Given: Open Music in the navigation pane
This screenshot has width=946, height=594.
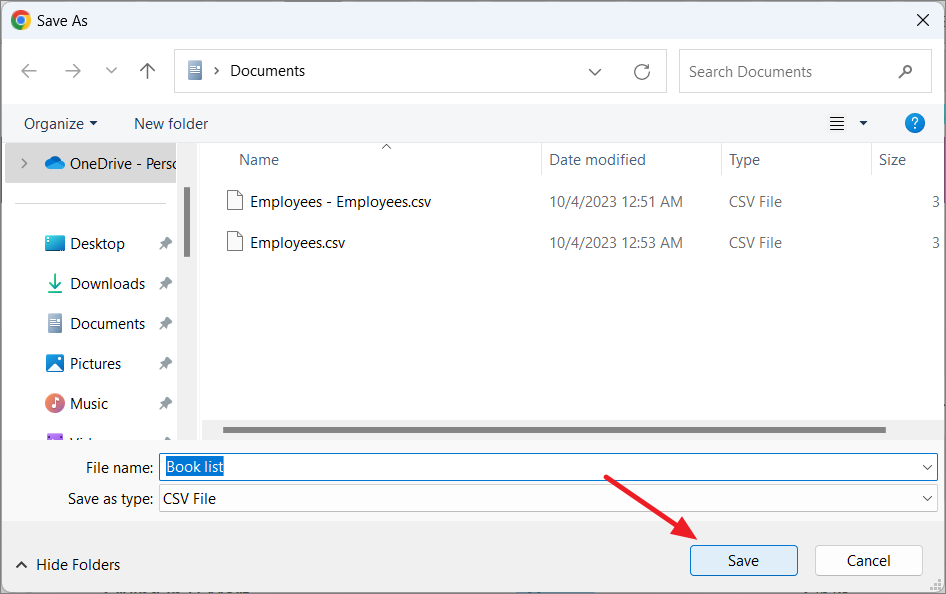Looking at the screenshot, I should click(x=89, y=403).
